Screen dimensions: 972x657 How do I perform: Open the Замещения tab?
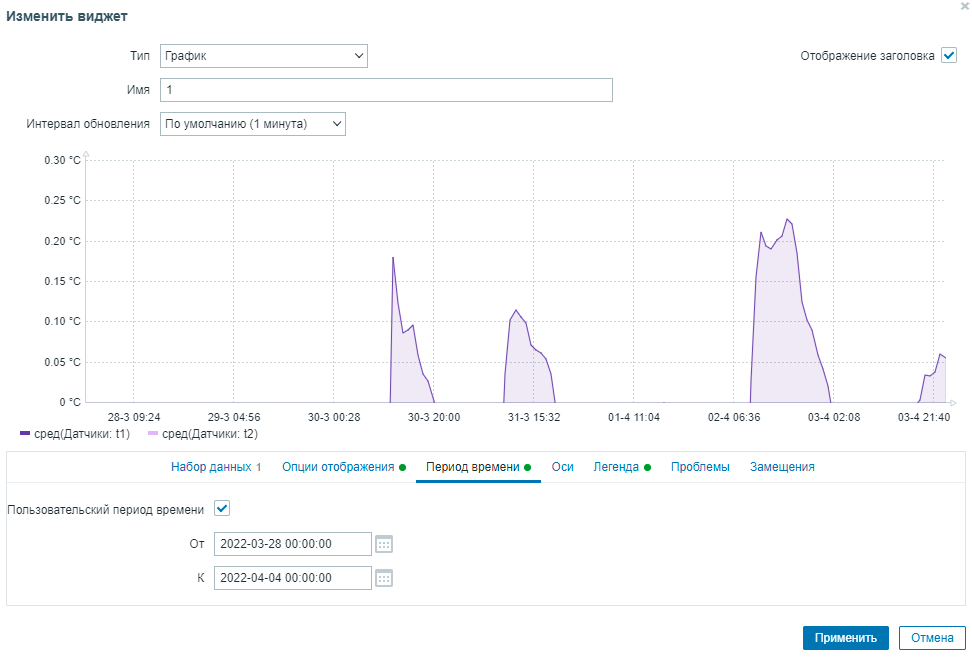click(782, 467)
